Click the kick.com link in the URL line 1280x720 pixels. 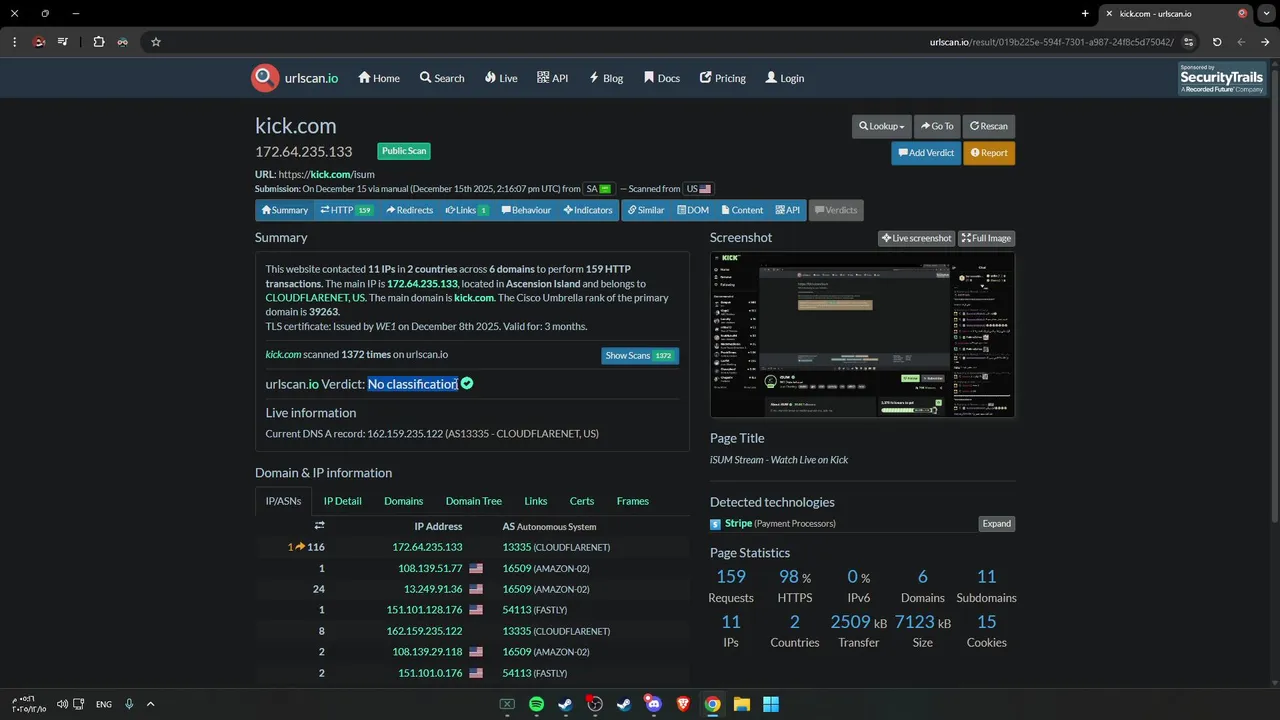(332, 174)
